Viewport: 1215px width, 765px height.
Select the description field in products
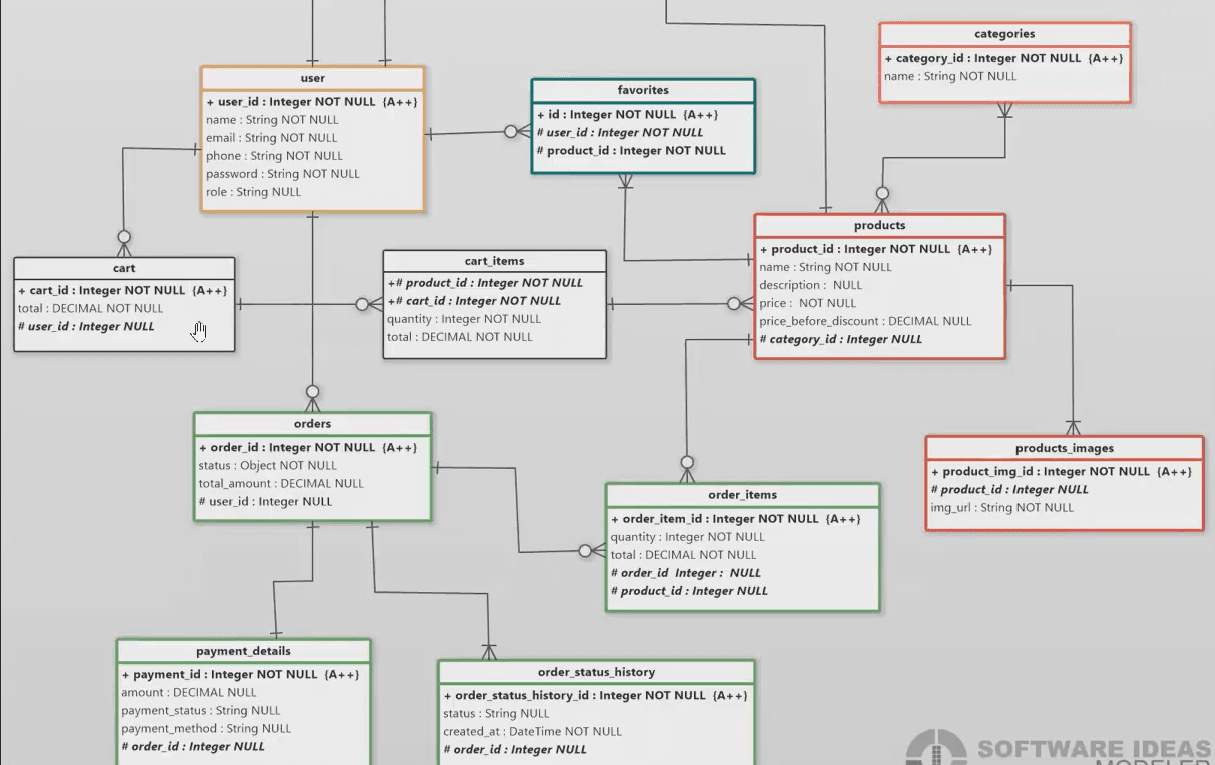pos(811,285)
